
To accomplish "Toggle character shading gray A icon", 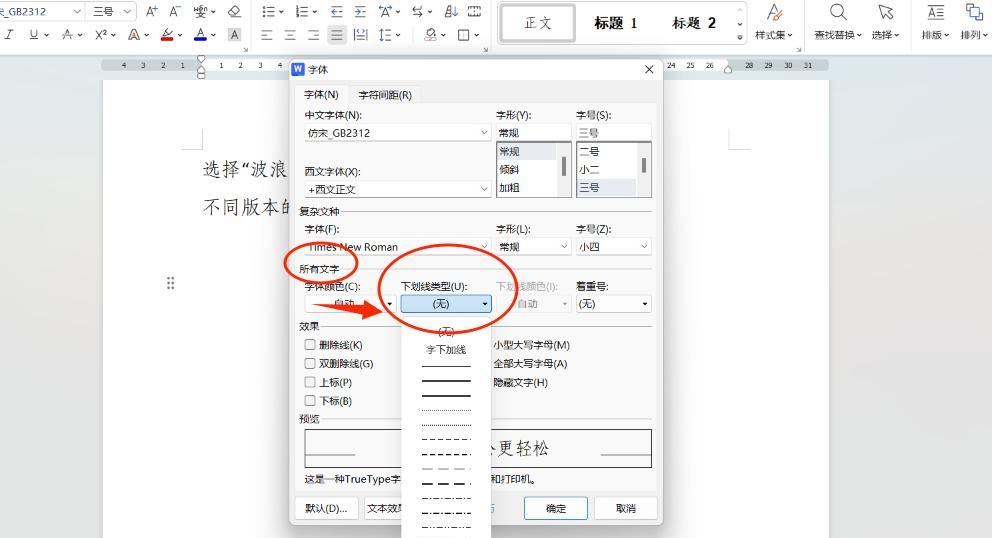I will pos(234,35).
